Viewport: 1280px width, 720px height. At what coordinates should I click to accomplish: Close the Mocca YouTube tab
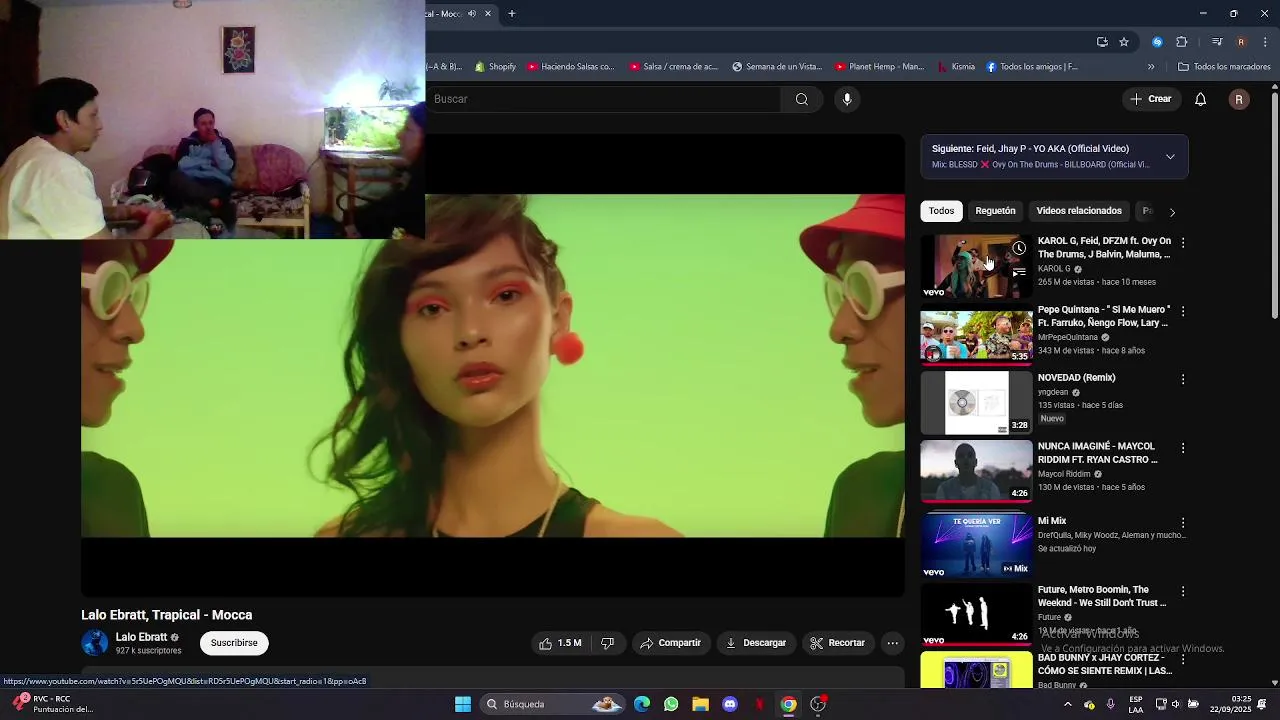pyautogui.click(x=488, y=14)
